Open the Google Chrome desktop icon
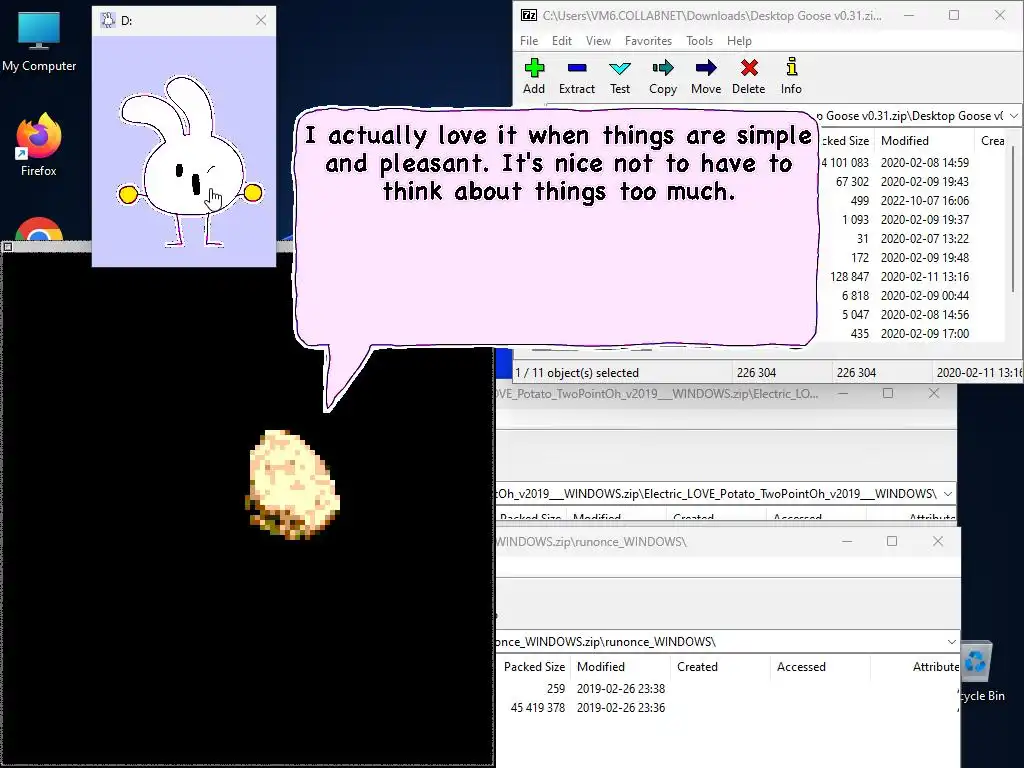1024x768 pixels. [x=39, y=229]
